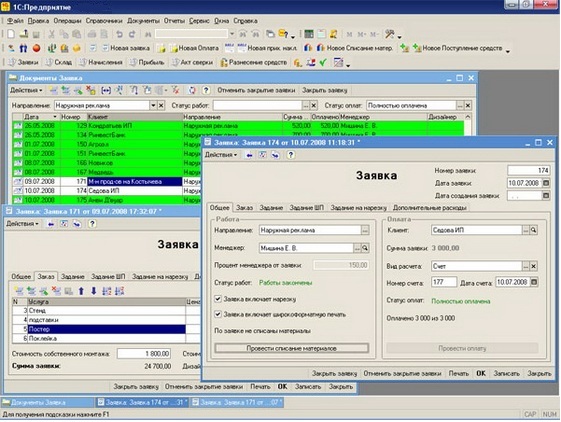Select Седова ИП row in documents list
The image size is (561, 422).
106,191
